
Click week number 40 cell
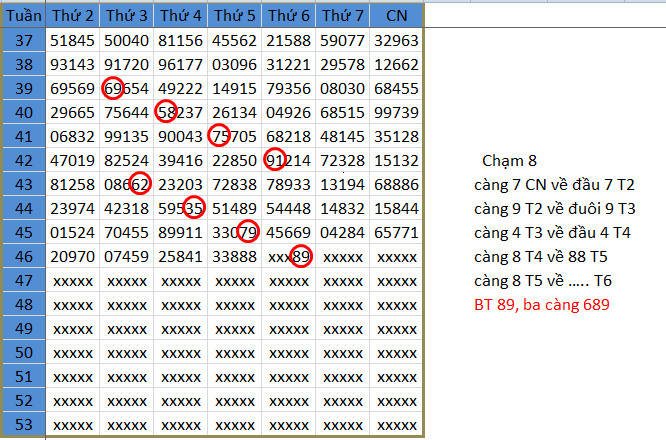point(24,113)
